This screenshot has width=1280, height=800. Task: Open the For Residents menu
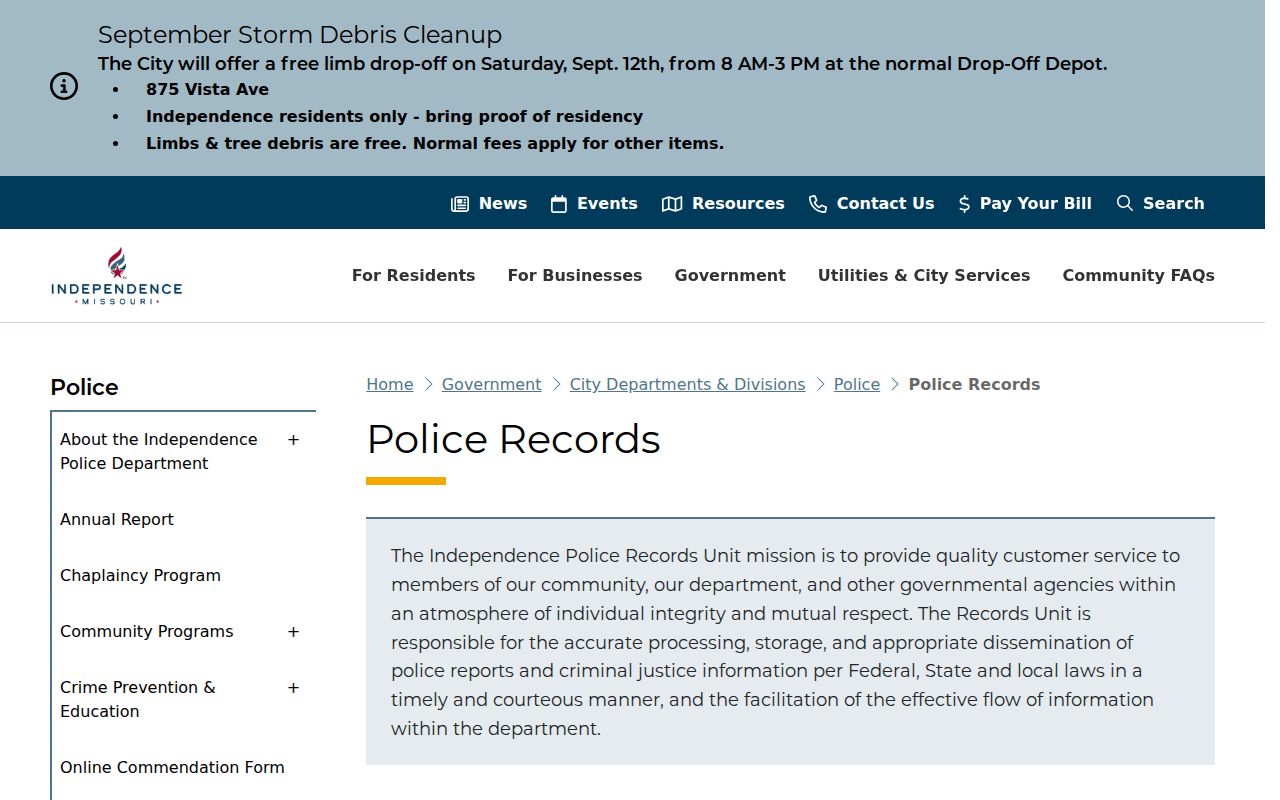413,275
